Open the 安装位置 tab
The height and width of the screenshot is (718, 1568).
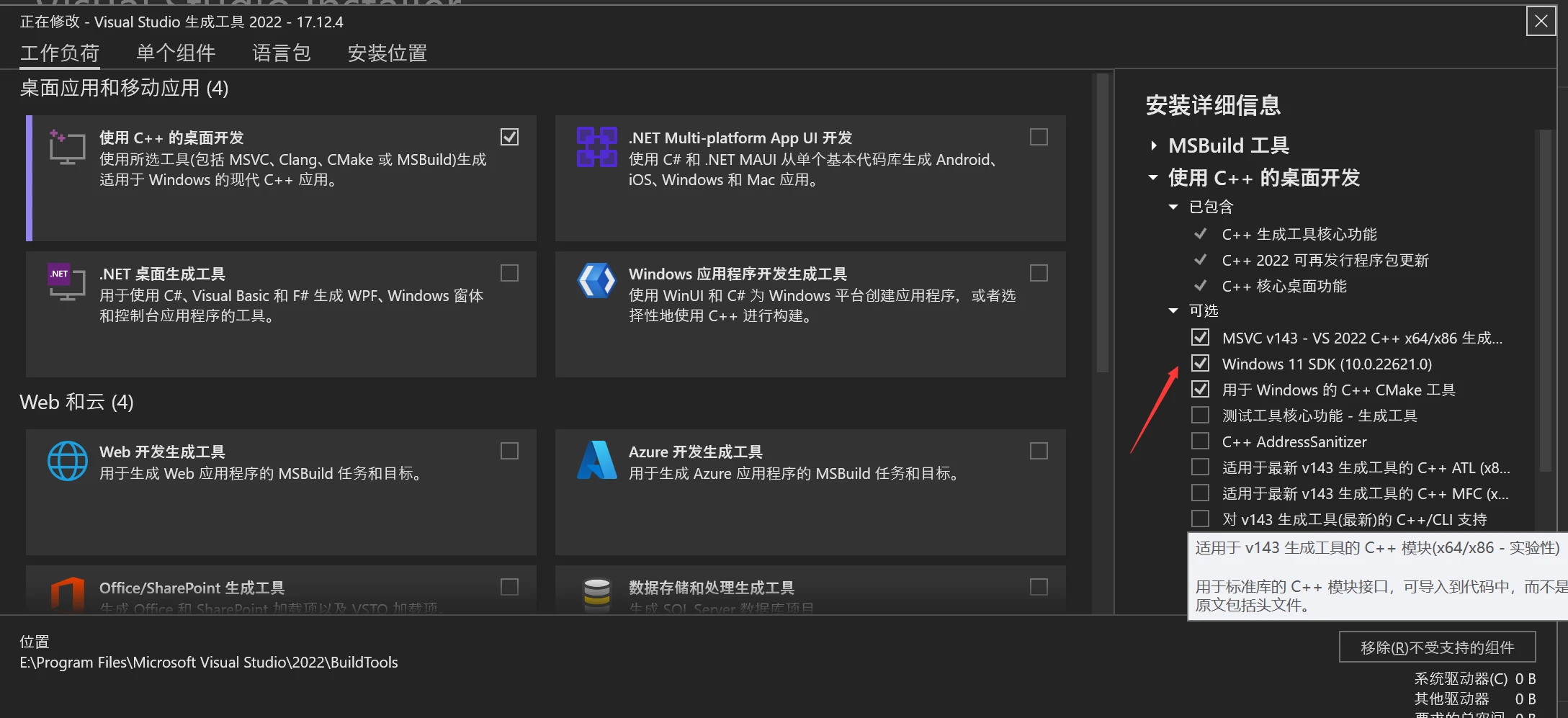click(387, 53)
